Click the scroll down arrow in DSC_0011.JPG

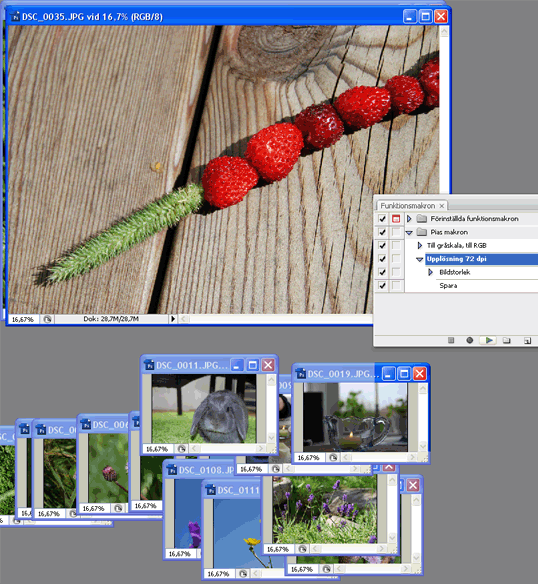[x=271, y=438]
